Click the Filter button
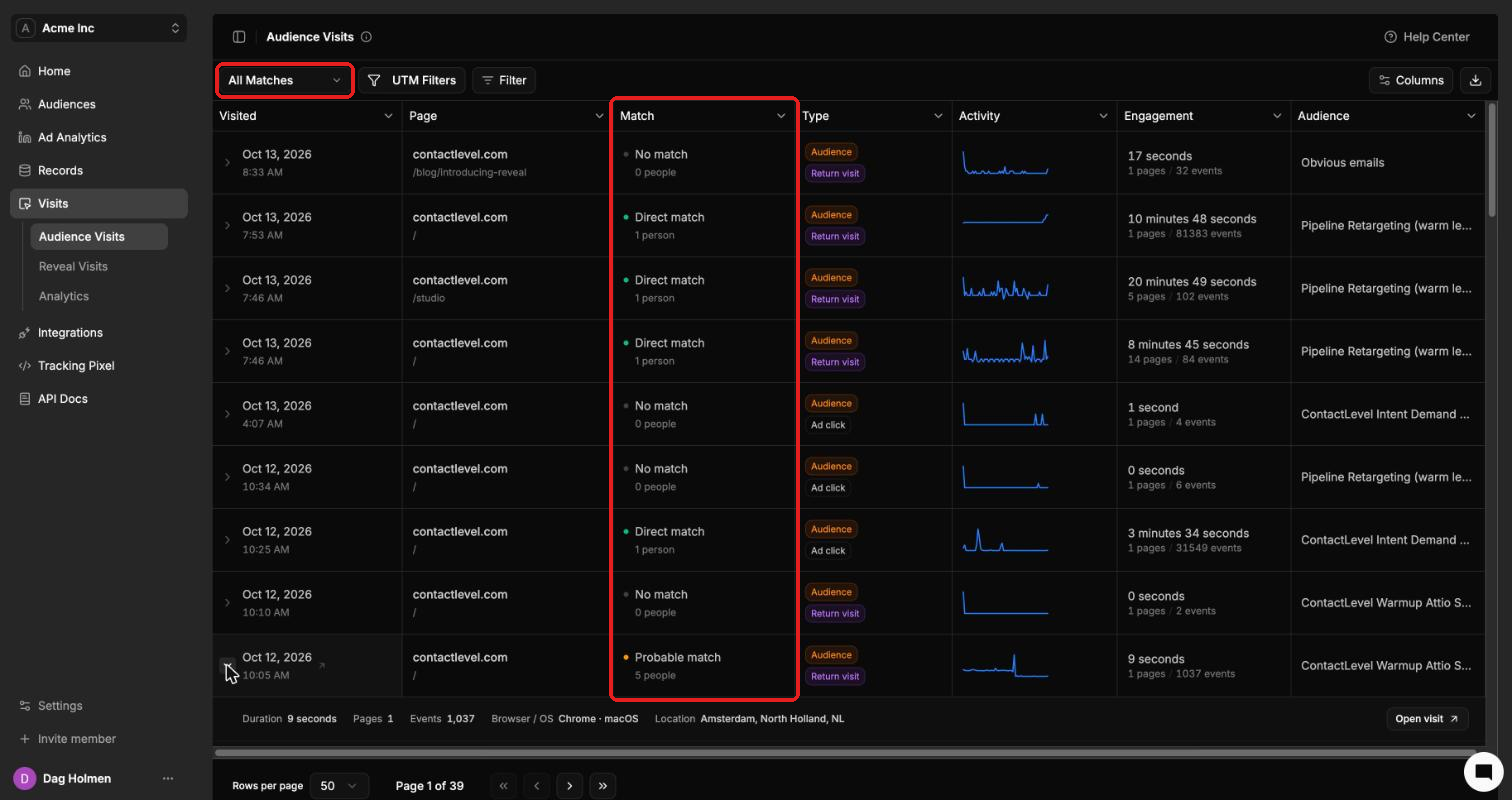The image size is (1512, 800). pos(504,80)
